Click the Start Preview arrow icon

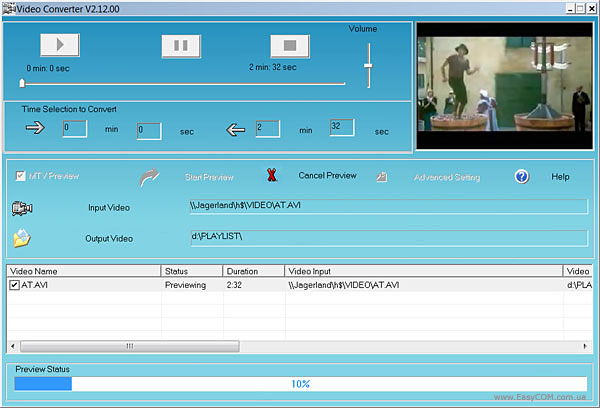149,176
